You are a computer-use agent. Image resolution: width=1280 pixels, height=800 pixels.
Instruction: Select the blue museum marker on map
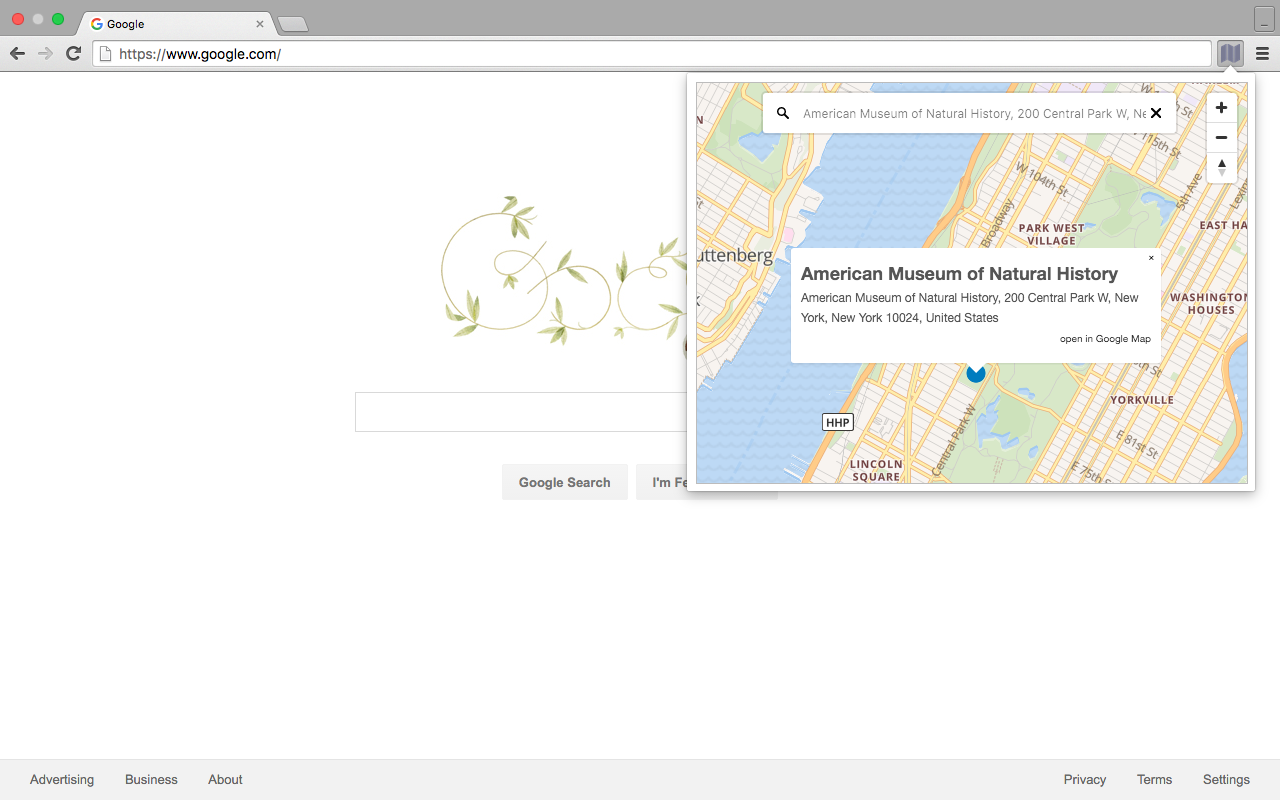tap(975, 373)
